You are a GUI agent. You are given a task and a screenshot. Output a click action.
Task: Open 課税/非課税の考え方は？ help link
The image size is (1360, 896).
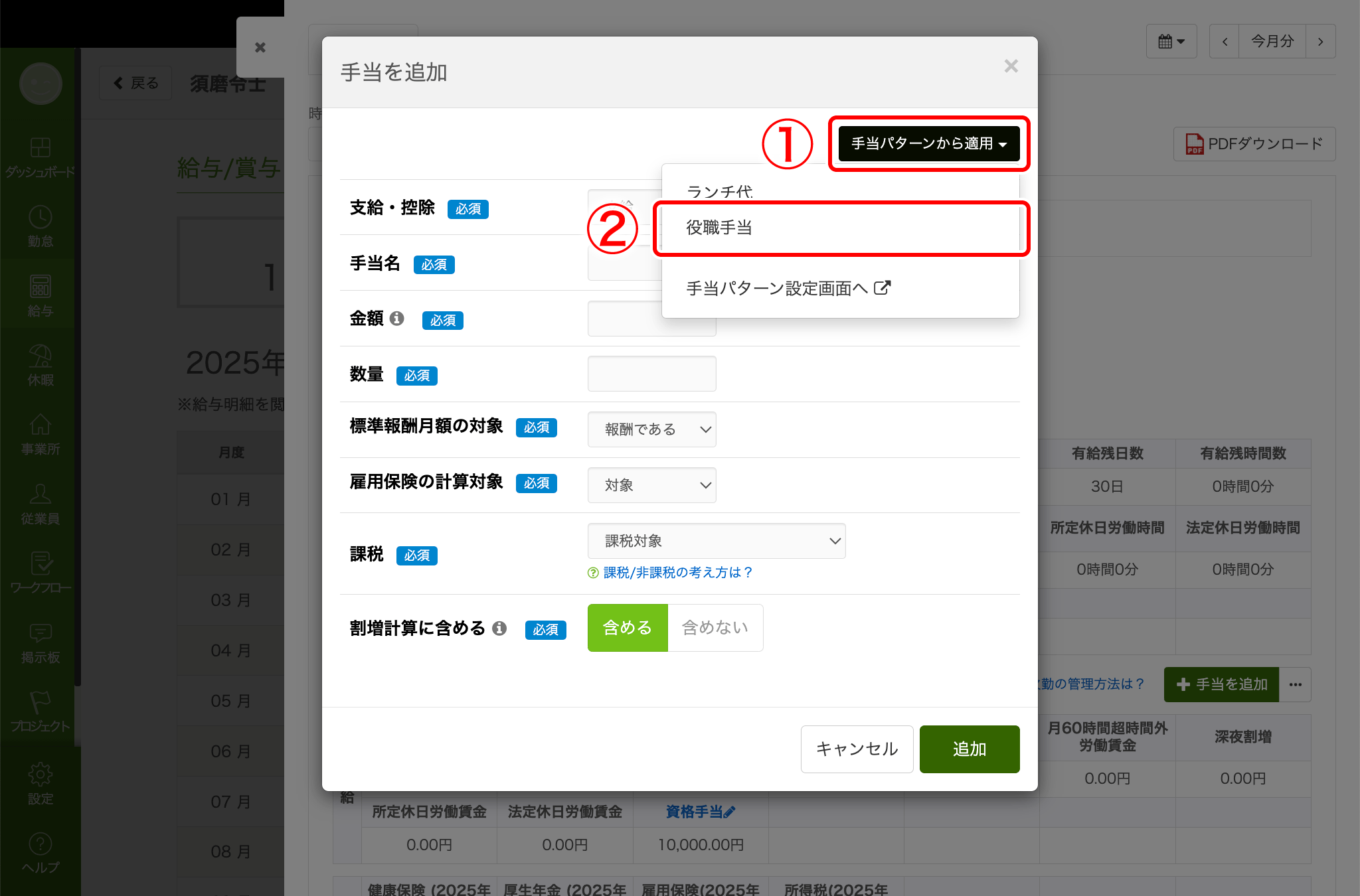point(677,573)
